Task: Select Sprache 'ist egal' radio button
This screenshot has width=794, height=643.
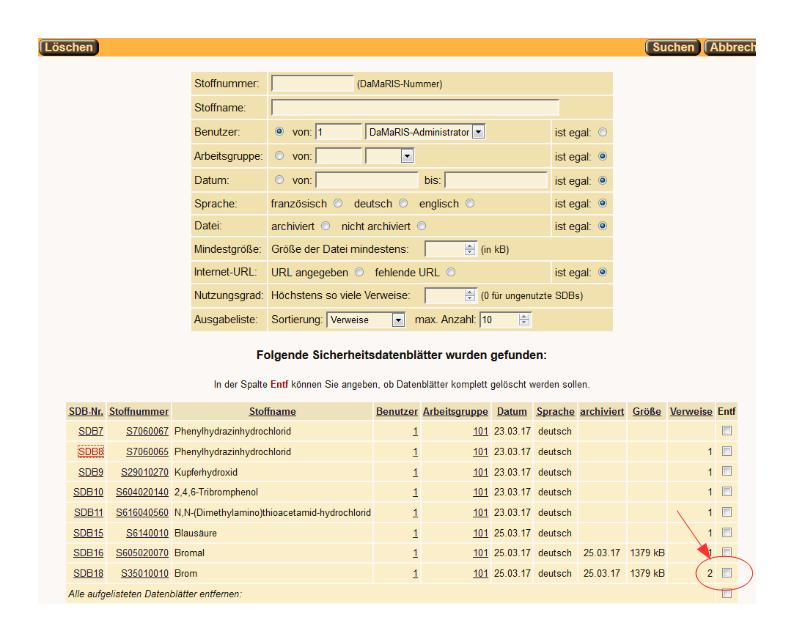Action: pyautogui.click(x=602, y=204)
